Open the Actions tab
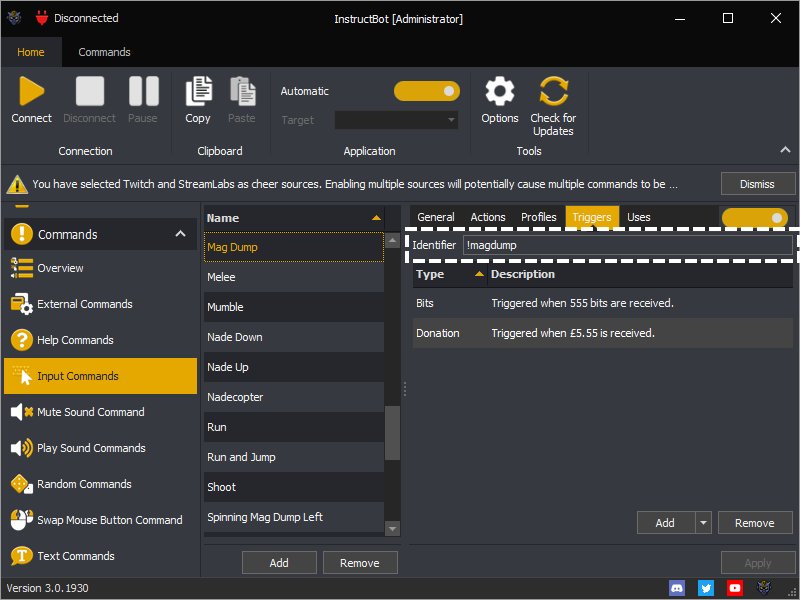The width and height of the screenshot is (801, 600). coord(488,217)
